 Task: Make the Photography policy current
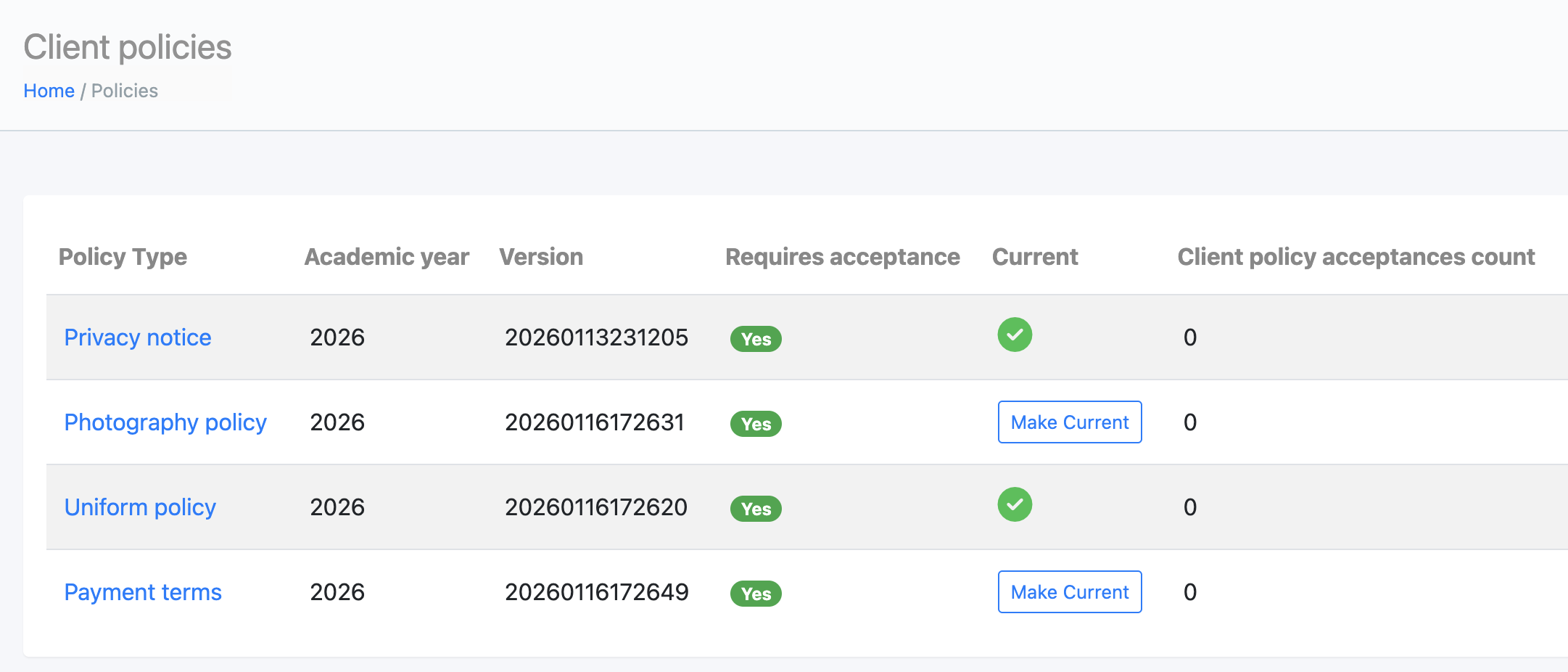tap(1070, 422)
